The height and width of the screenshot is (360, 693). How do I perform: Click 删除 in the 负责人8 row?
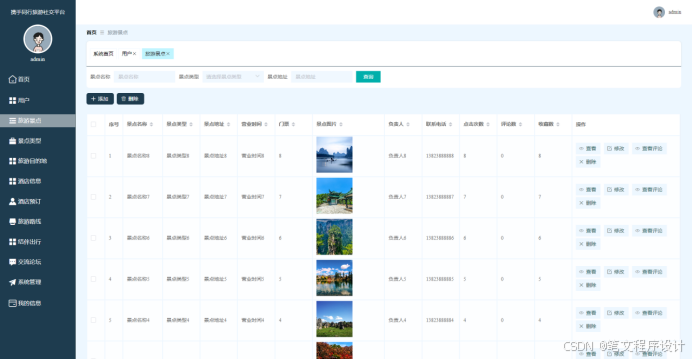pos(588,162)
